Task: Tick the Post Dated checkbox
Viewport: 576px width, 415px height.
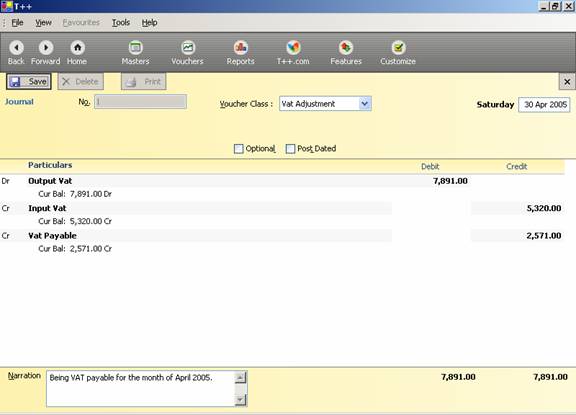Action: [290, 149]
